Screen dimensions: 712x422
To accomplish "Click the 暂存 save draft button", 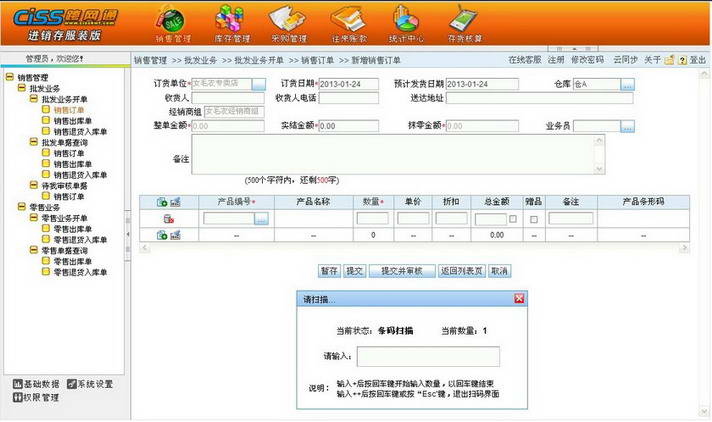I will point(329,271).
